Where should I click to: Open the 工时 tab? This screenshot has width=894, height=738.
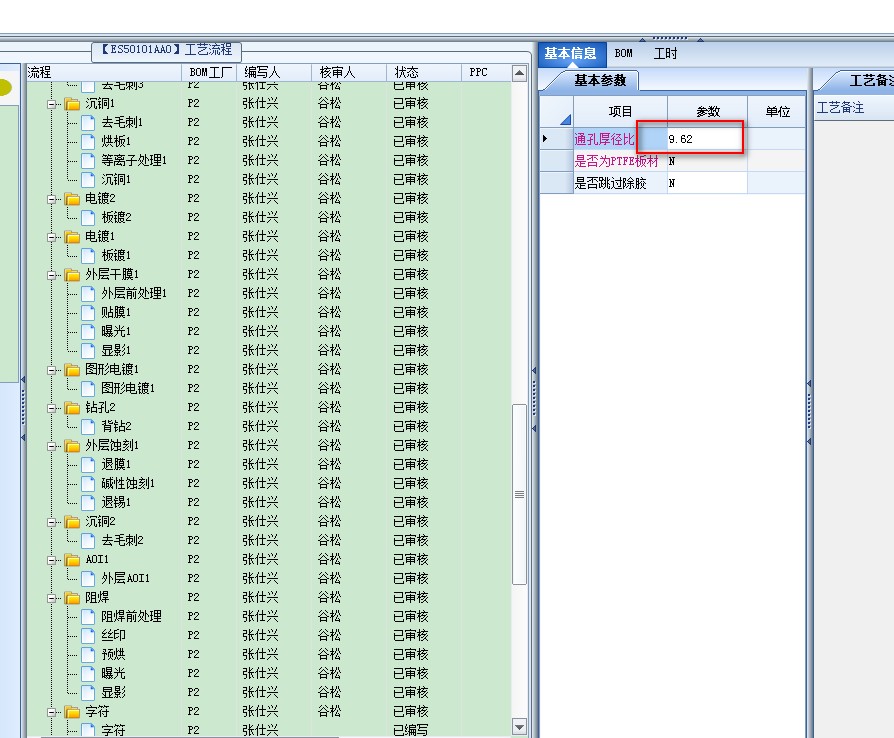point(665,54)
